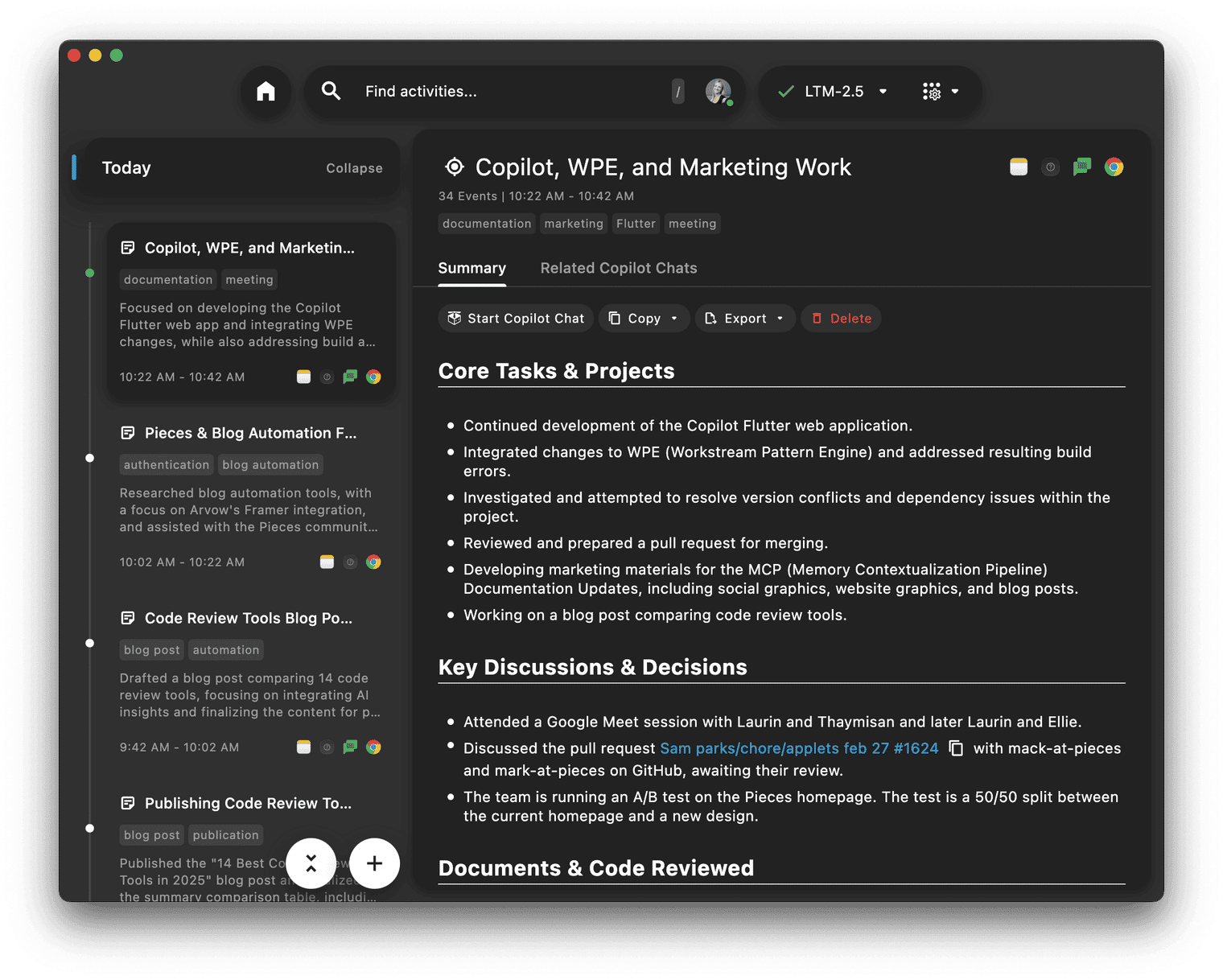
Task: Open the settings gear dropdown
Action: (x=940, y=92)
